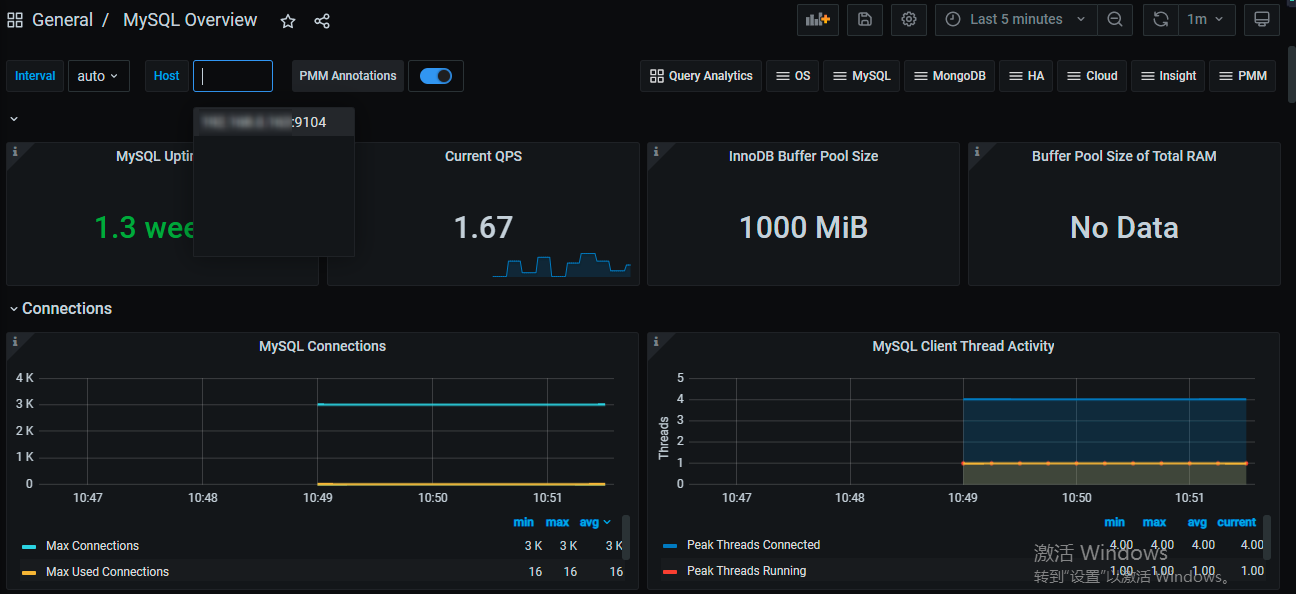Zoom out the time range
This screenshot has height=594, width=1296.
(1115, 19)
